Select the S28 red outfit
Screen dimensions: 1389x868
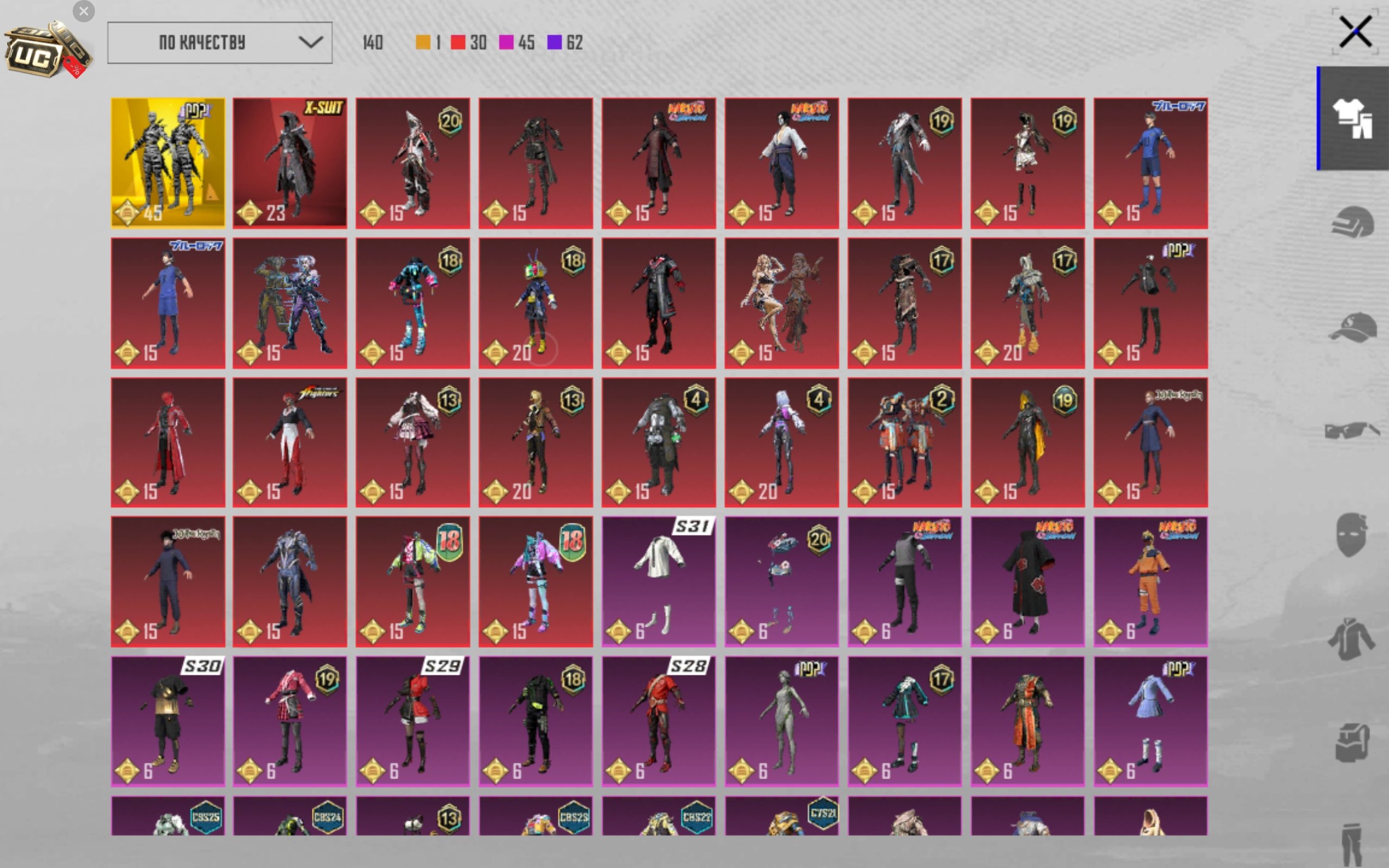pyautogui.click(x=659, y=722)
